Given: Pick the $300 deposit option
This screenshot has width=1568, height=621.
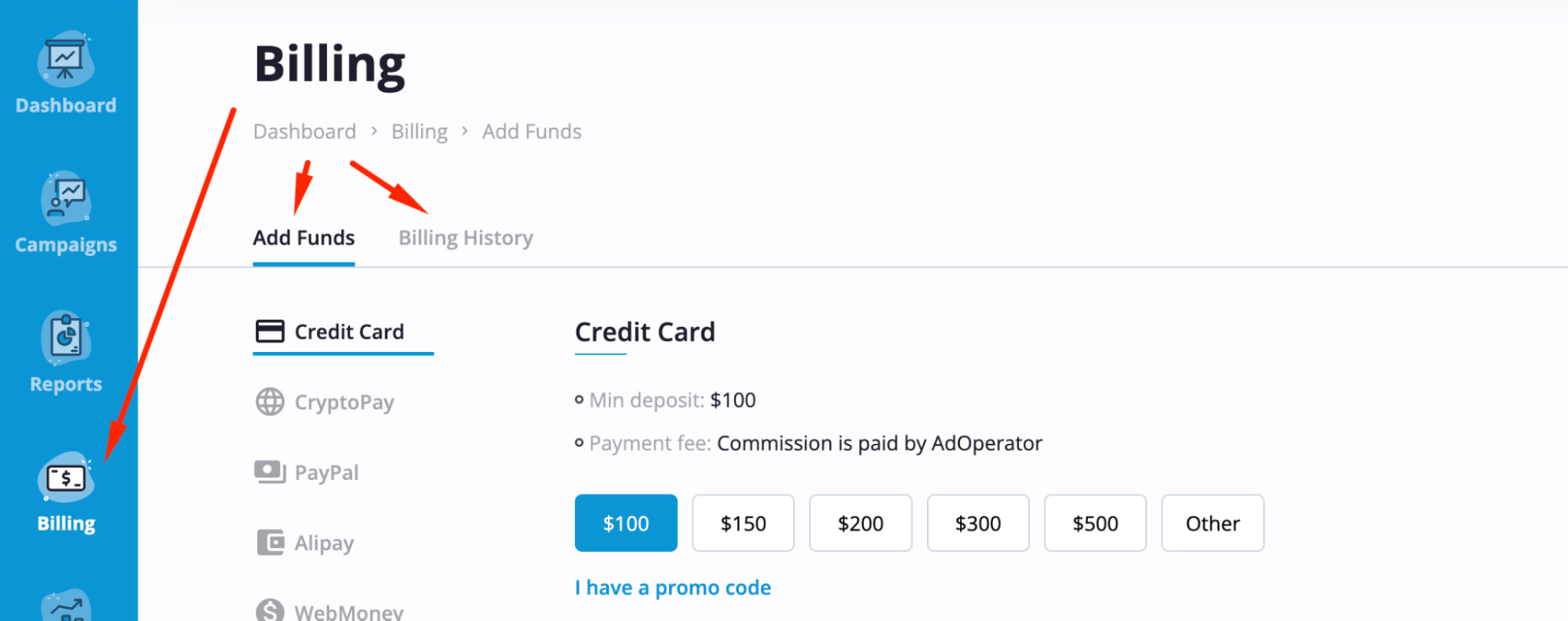Looking at the screenshot, I should pos(978,523).
